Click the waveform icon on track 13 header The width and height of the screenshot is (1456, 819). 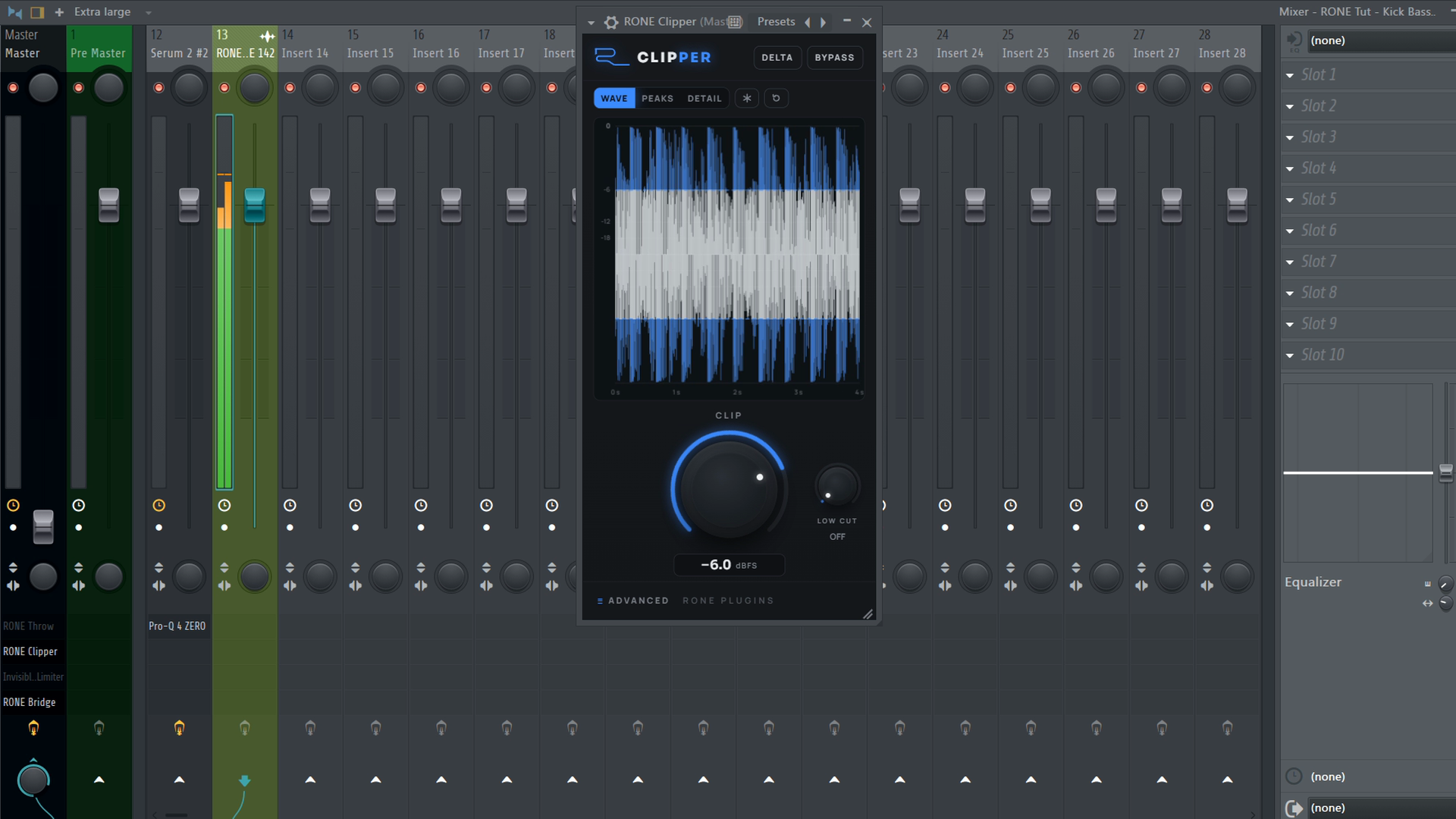tap(267, 36)
